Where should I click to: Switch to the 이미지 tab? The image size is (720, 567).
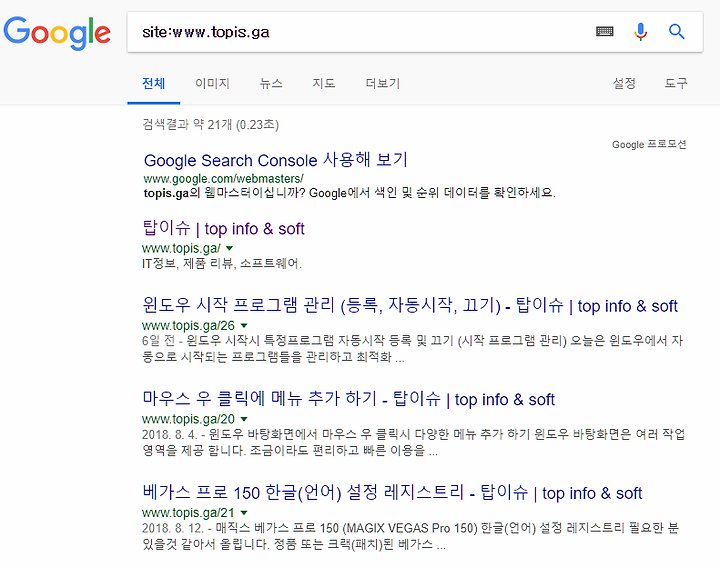pyautogui.click(x=212, y=84)
